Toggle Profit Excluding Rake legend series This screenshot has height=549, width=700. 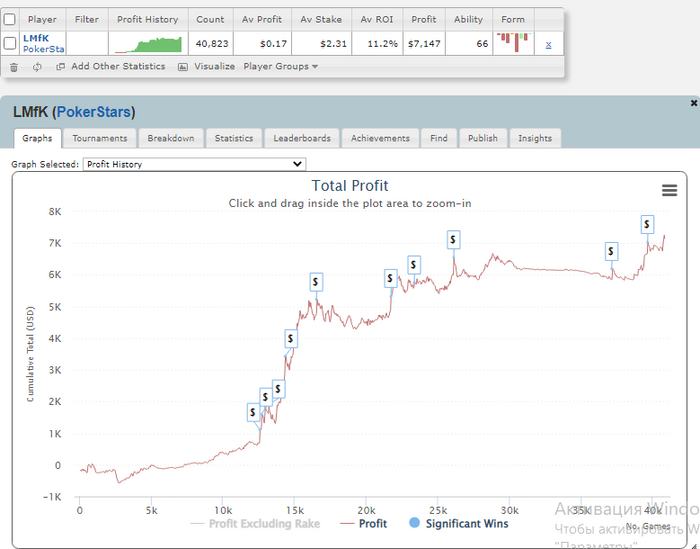[x=255, y=524]
